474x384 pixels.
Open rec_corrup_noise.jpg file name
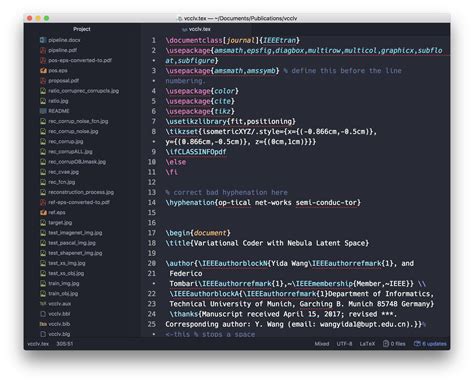(x=73, y=131)
